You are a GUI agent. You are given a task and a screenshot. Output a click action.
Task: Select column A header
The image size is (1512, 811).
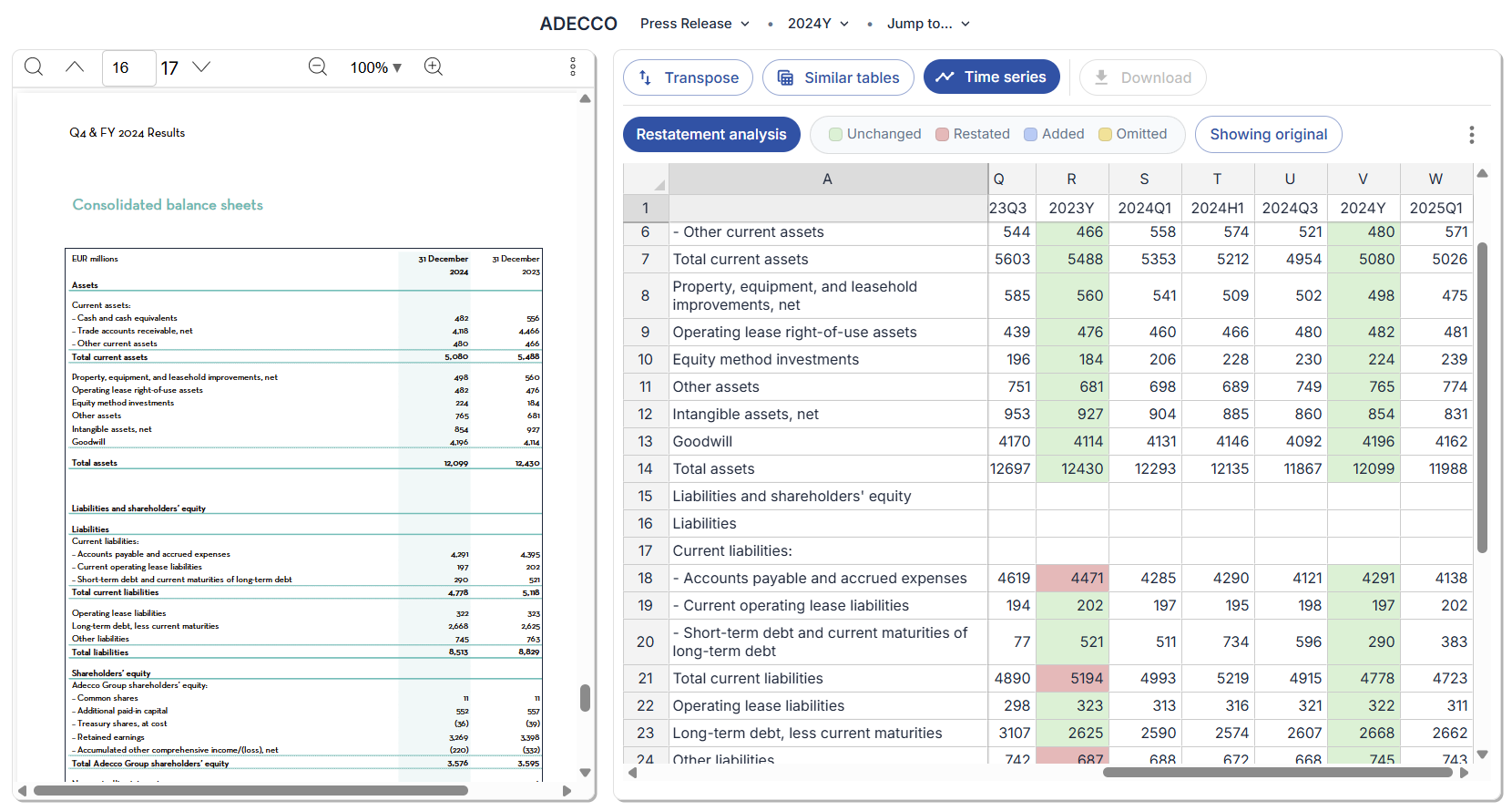pyautogui.click(x=827, y=179)
